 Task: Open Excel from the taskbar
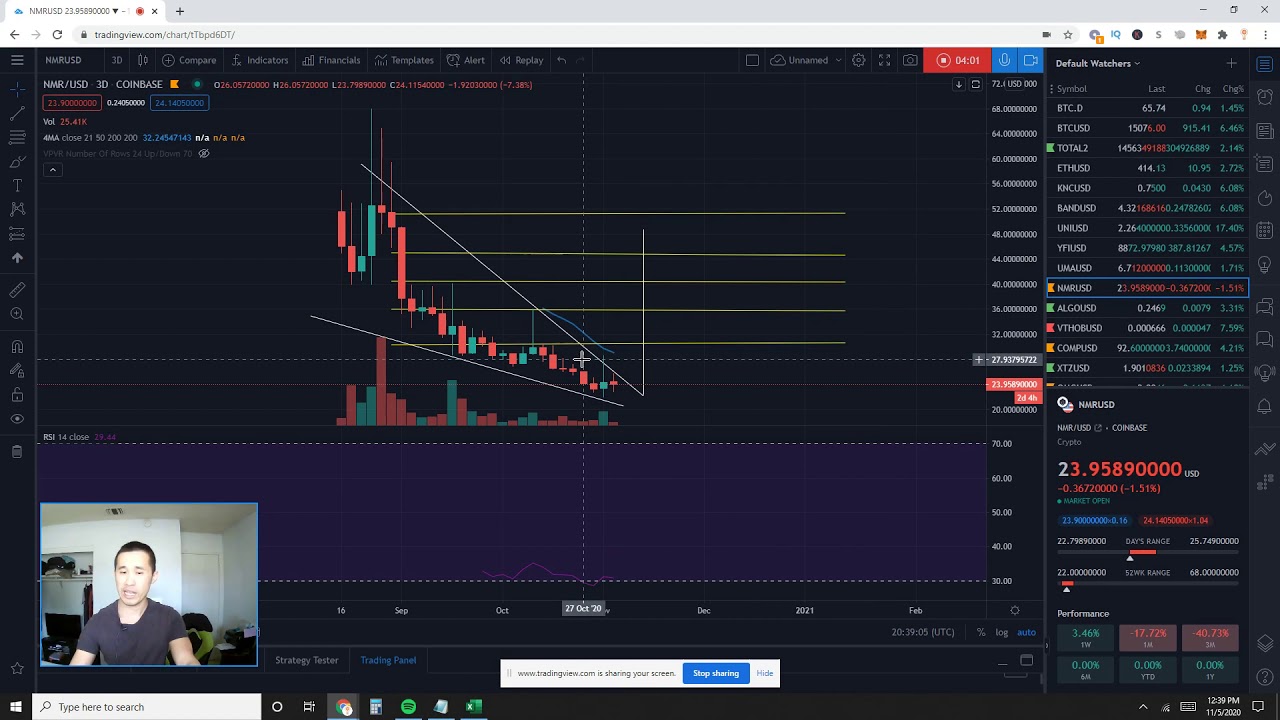coord(474,707)
